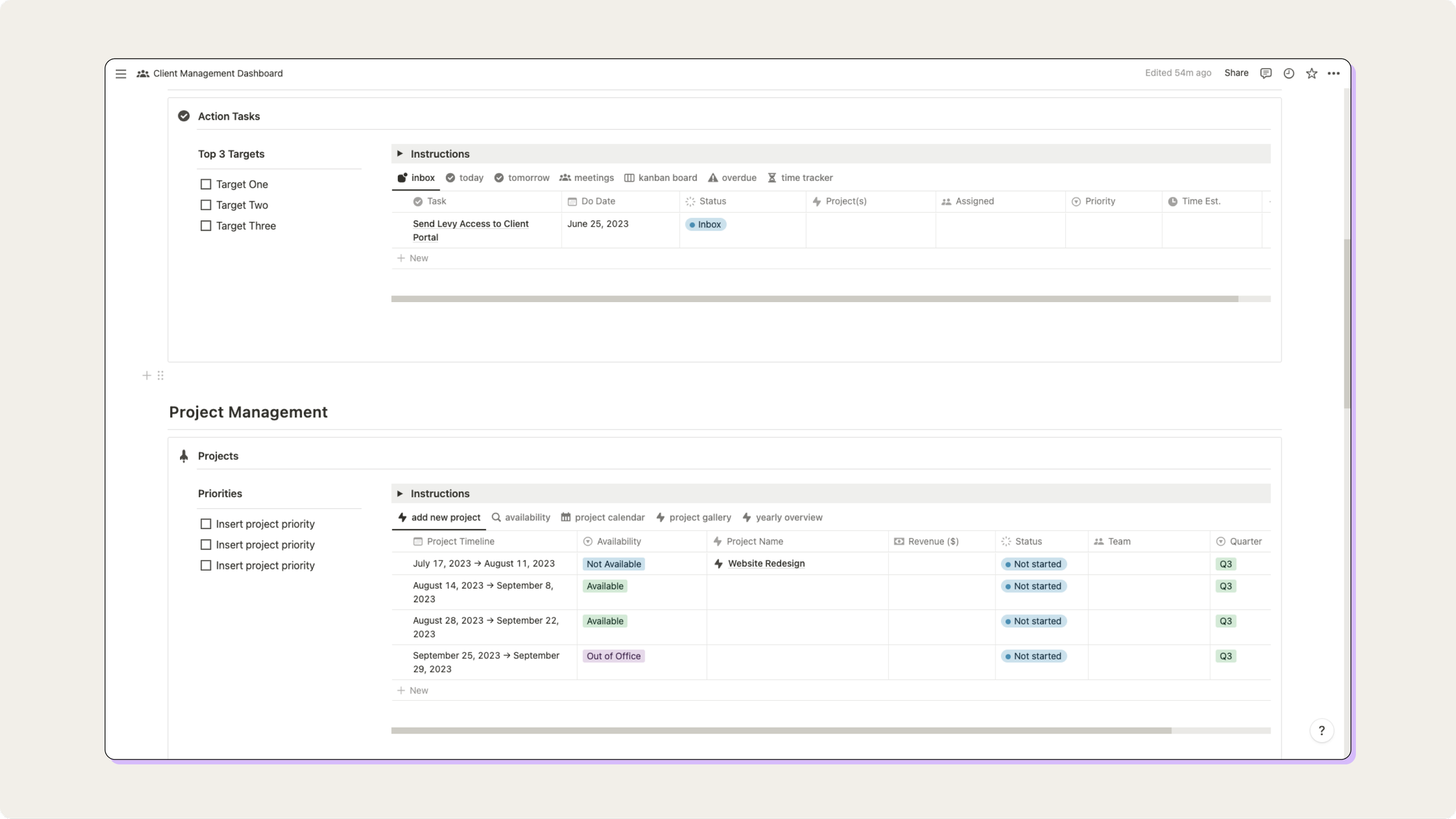The height and width of the screenshot is (819, 1456).
Task: View page update history clock icon
Action: pyautogui.click(x=1289, y=73)
